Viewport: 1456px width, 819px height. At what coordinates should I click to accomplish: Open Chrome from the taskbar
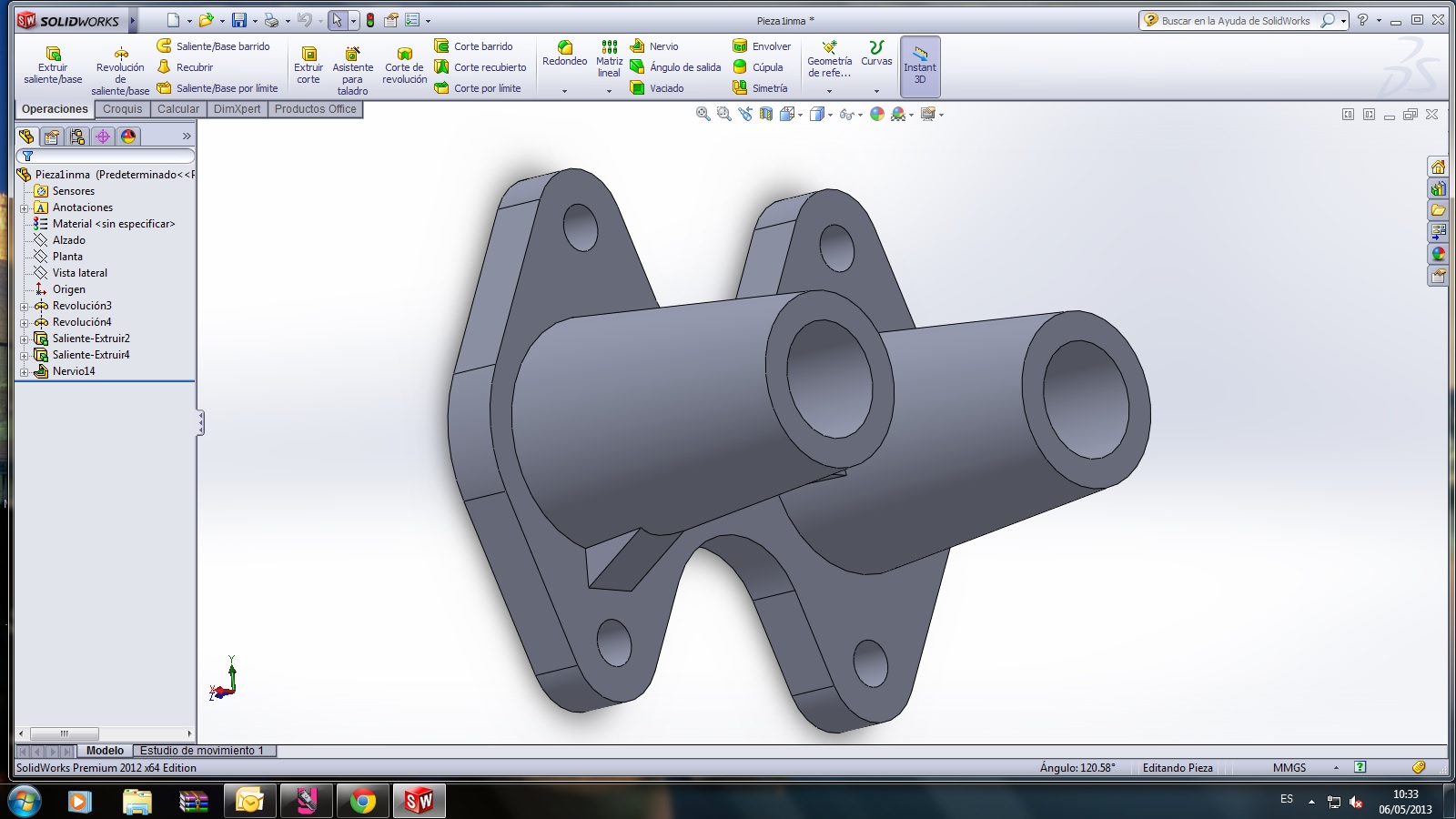[362, 802]
